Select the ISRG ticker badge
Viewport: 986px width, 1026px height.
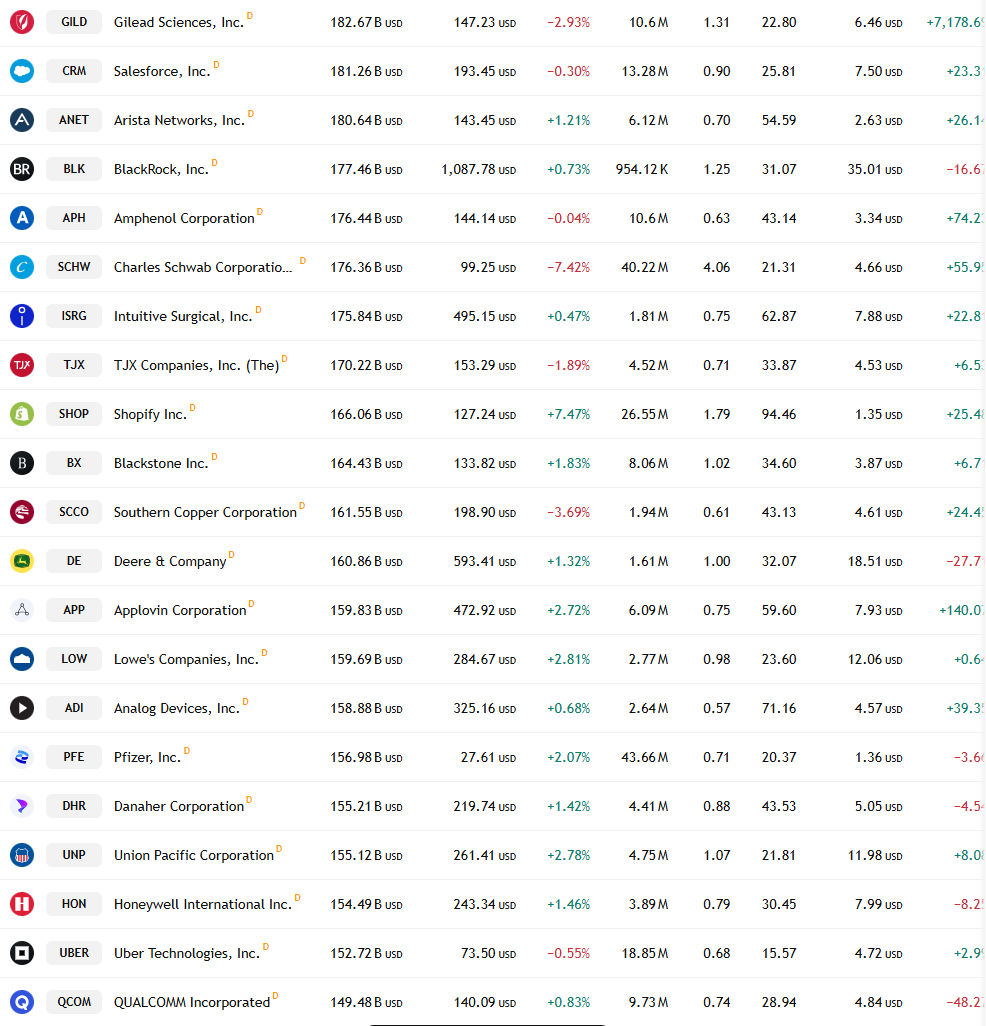click(x=74, y=316)
